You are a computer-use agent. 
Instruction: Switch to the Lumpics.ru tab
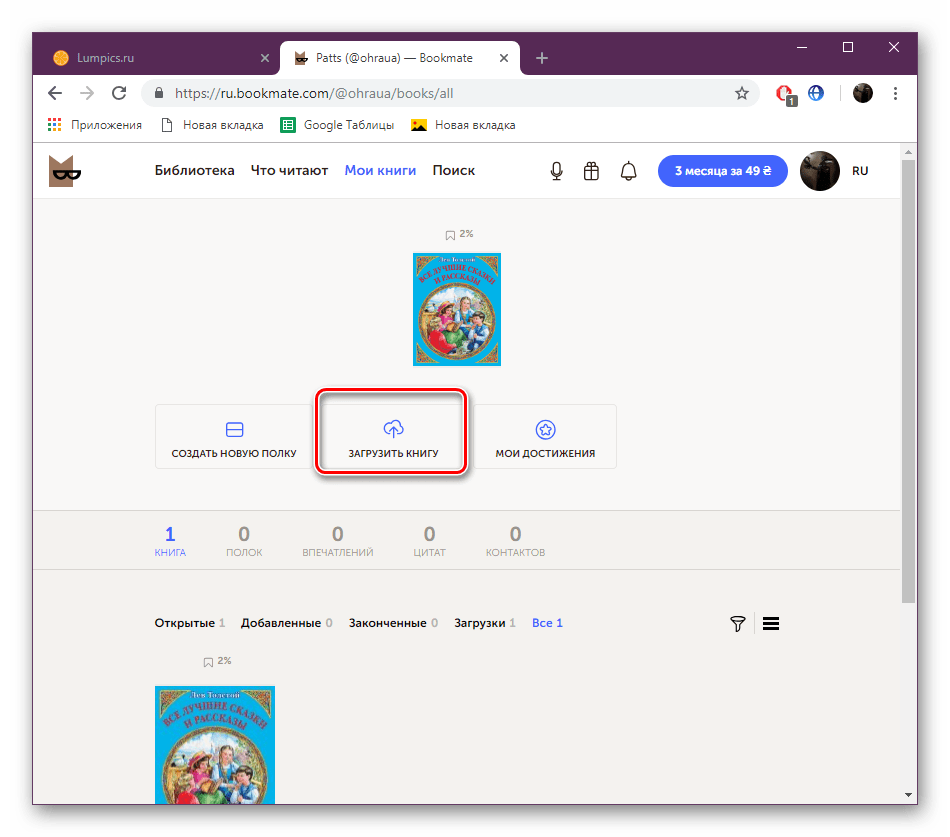point(158,58)
